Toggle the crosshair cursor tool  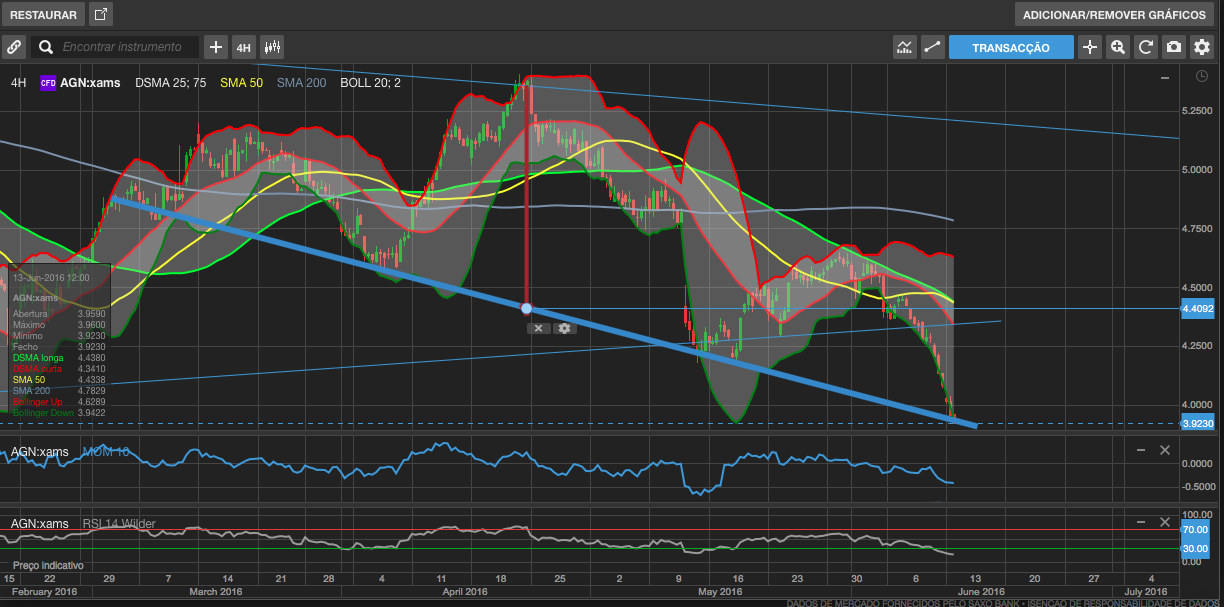1090,47
